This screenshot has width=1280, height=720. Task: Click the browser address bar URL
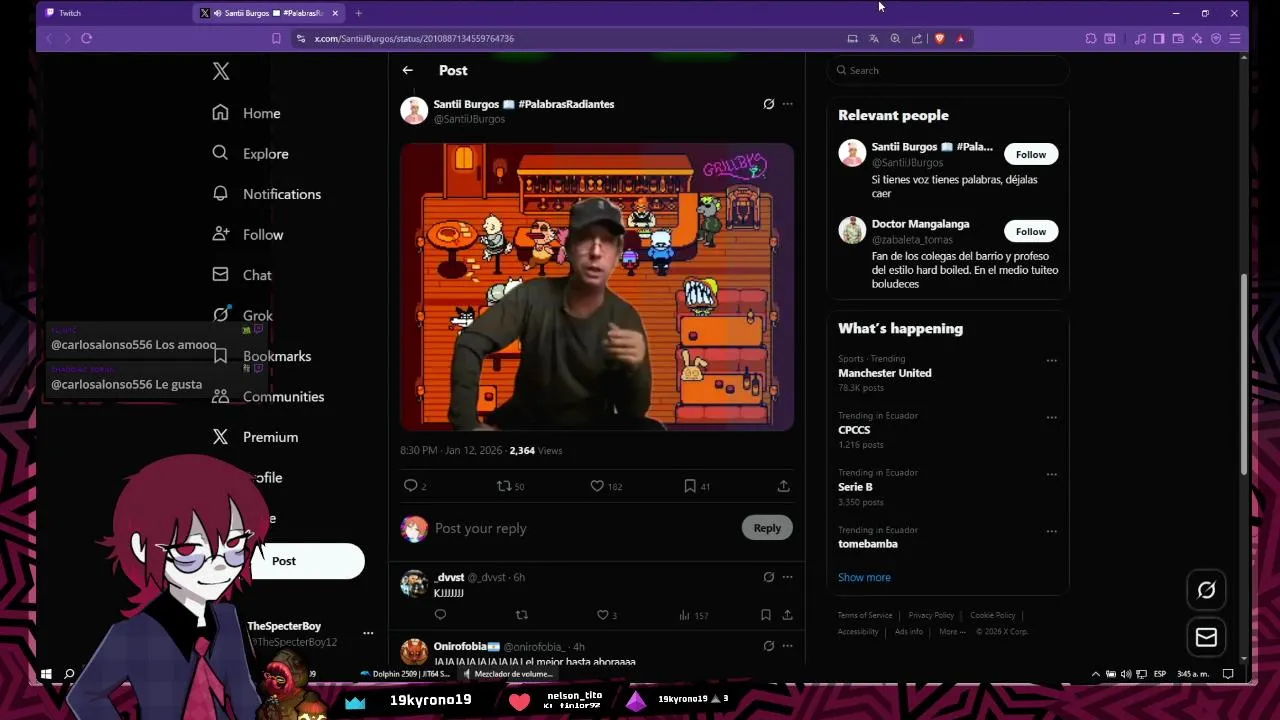[x=414, y=38]
